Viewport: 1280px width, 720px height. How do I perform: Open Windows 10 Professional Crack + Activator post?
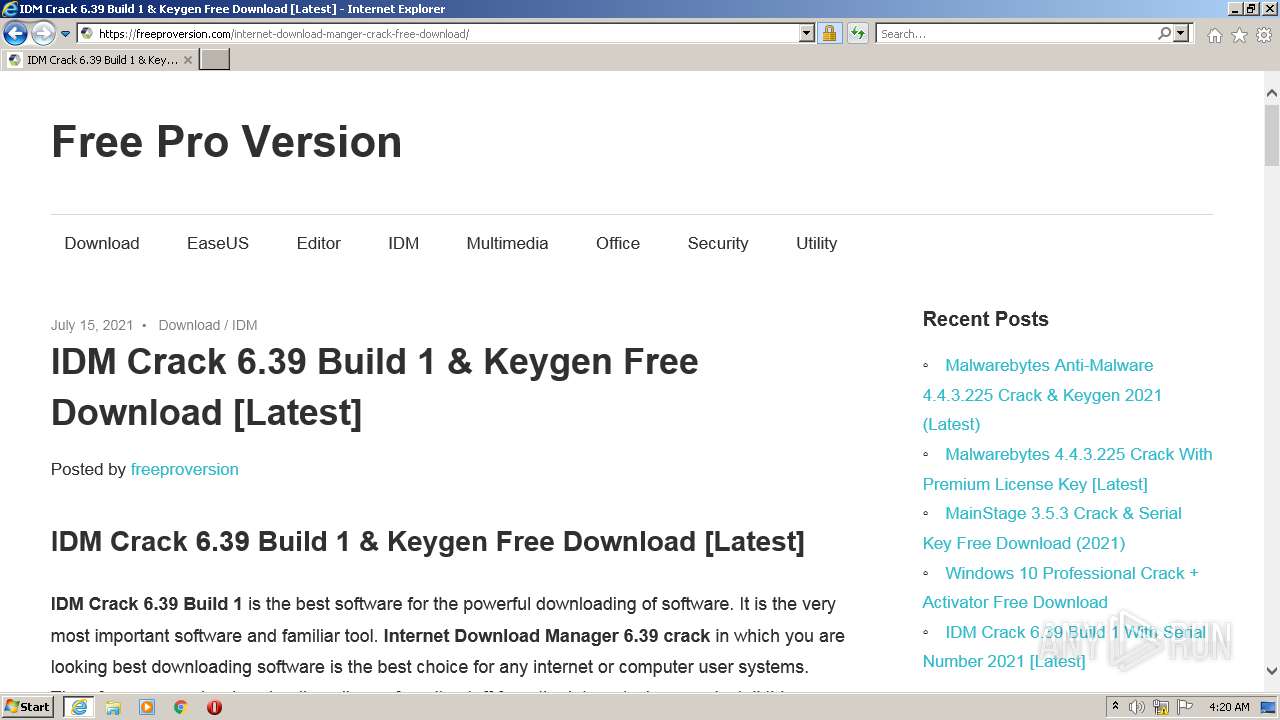click(x=1060, y=587)
